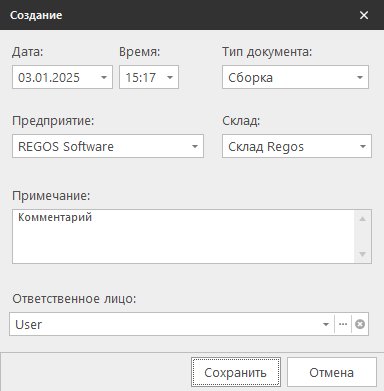Click the REGOS Software enterprise field

108,146
